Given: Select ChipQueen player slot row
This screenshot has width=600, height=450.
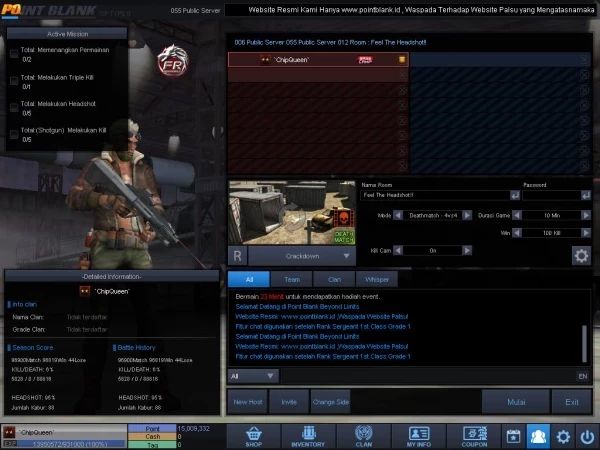Looking at the screenshot, I should [318, 60].
